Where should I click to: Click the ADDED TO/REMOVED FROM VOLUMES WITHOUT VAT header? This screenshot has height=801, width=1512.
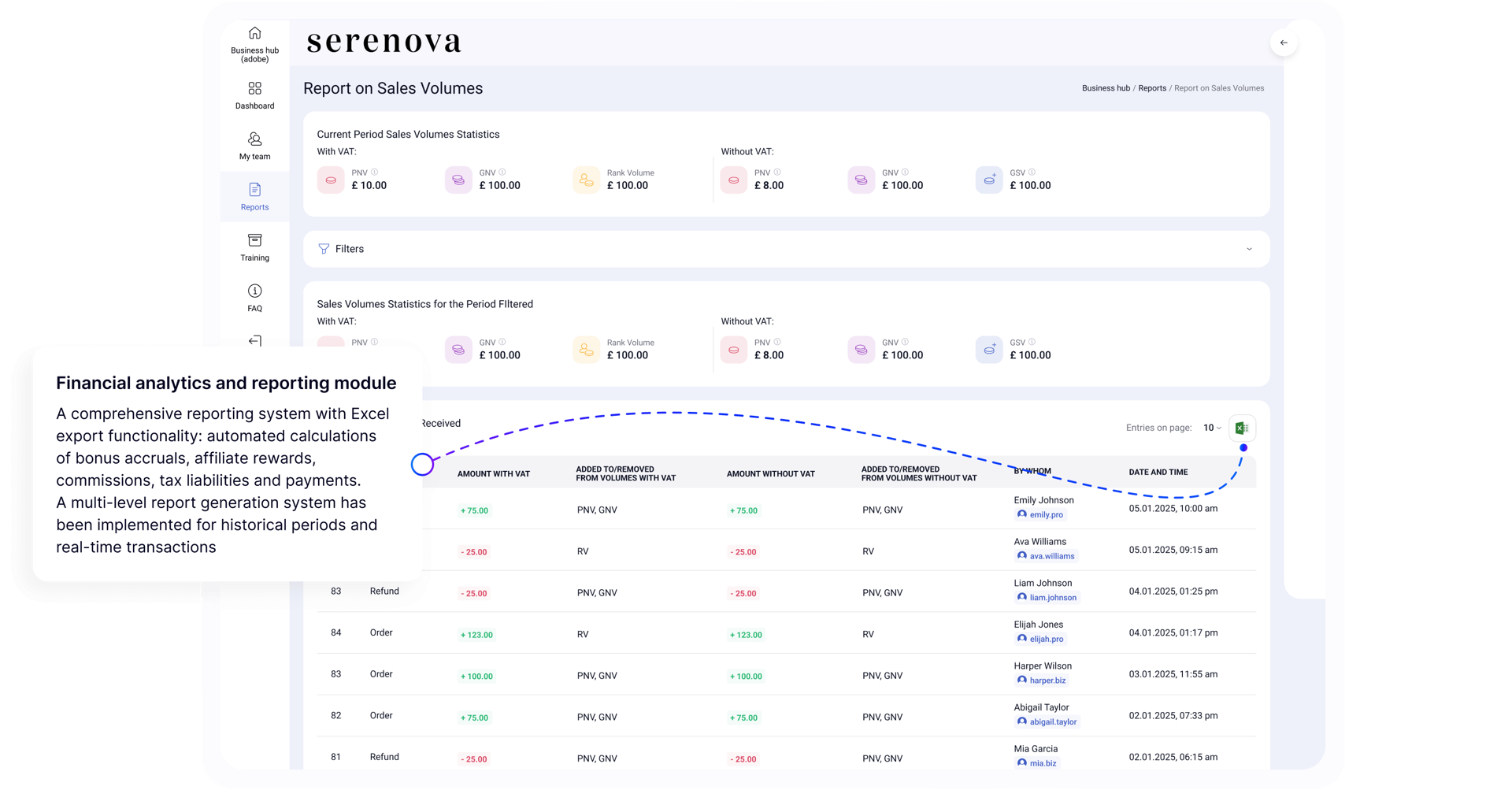click(x=919, y=473)
